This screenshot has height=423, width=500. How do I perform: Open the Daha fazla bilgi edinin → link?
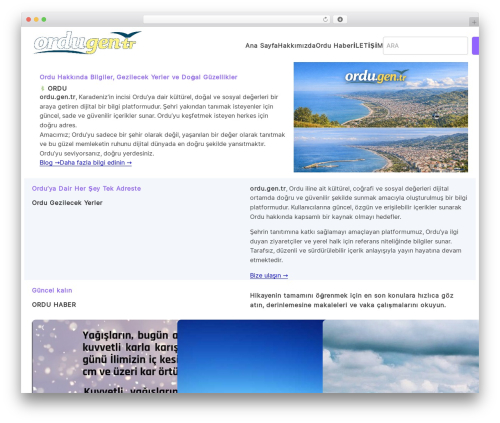pos(96,163)
